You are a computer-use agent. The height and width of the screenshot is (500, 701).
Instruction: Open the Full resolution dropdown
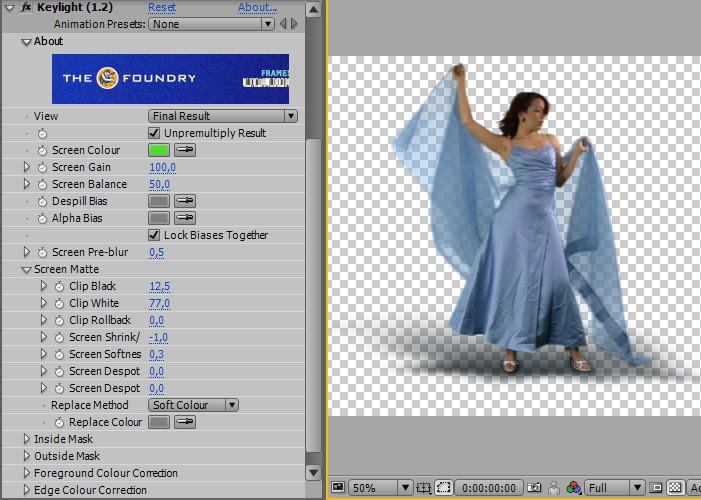point(614,487)
